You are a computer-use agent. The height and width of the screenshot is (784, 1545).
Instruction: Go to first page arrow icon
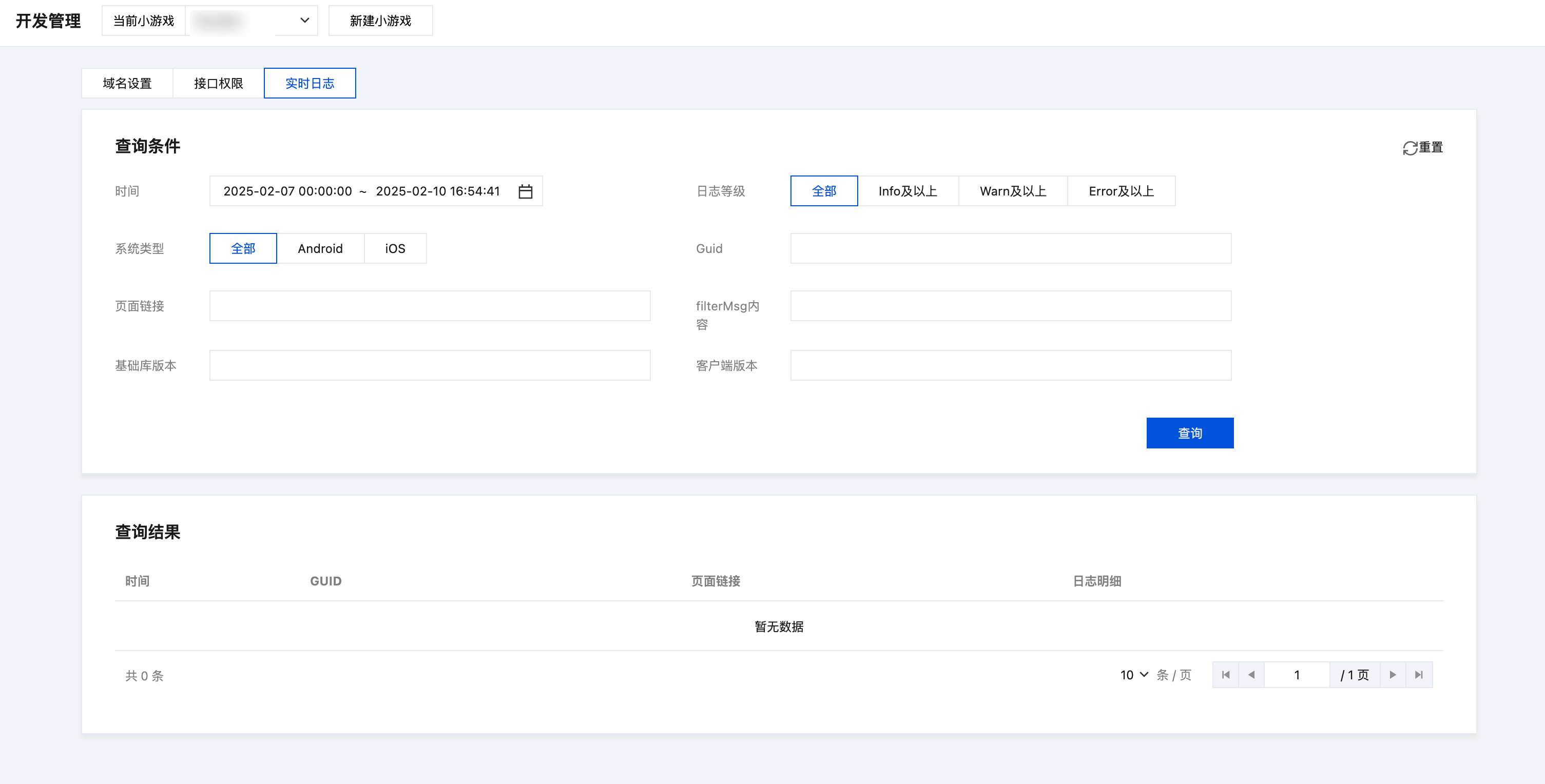tap(1225, 675)
